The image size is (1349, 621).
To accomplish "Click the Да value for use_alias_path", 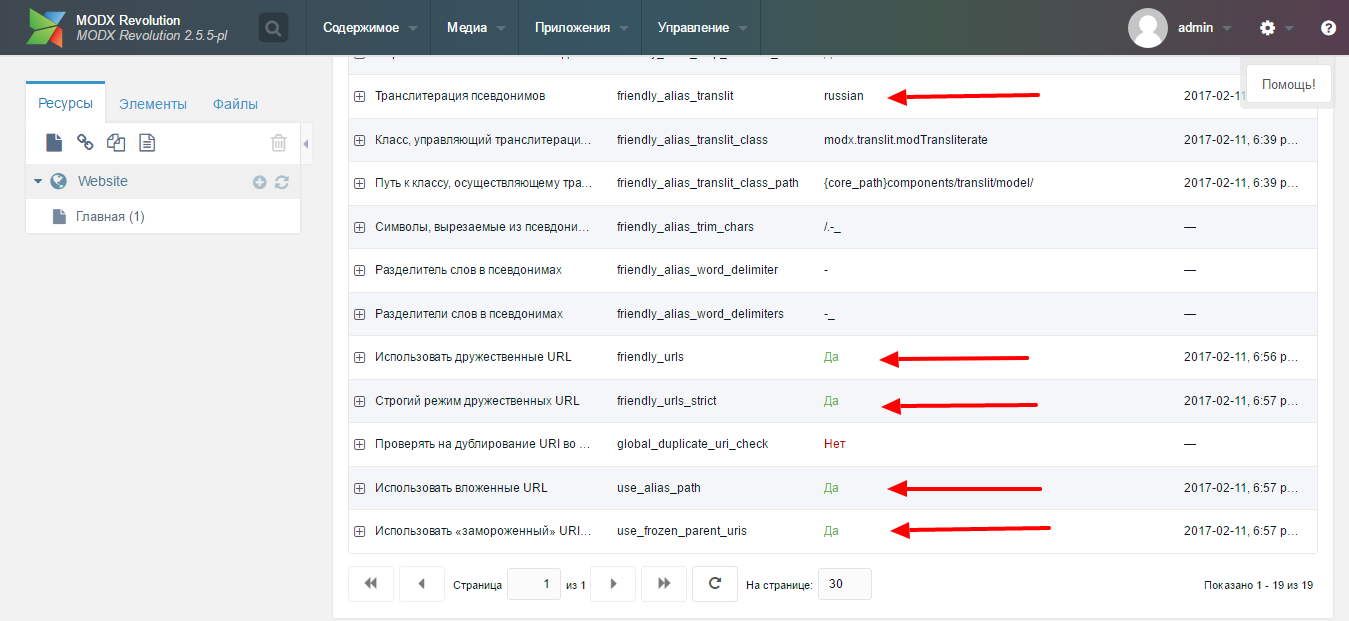I will [831, 488].
